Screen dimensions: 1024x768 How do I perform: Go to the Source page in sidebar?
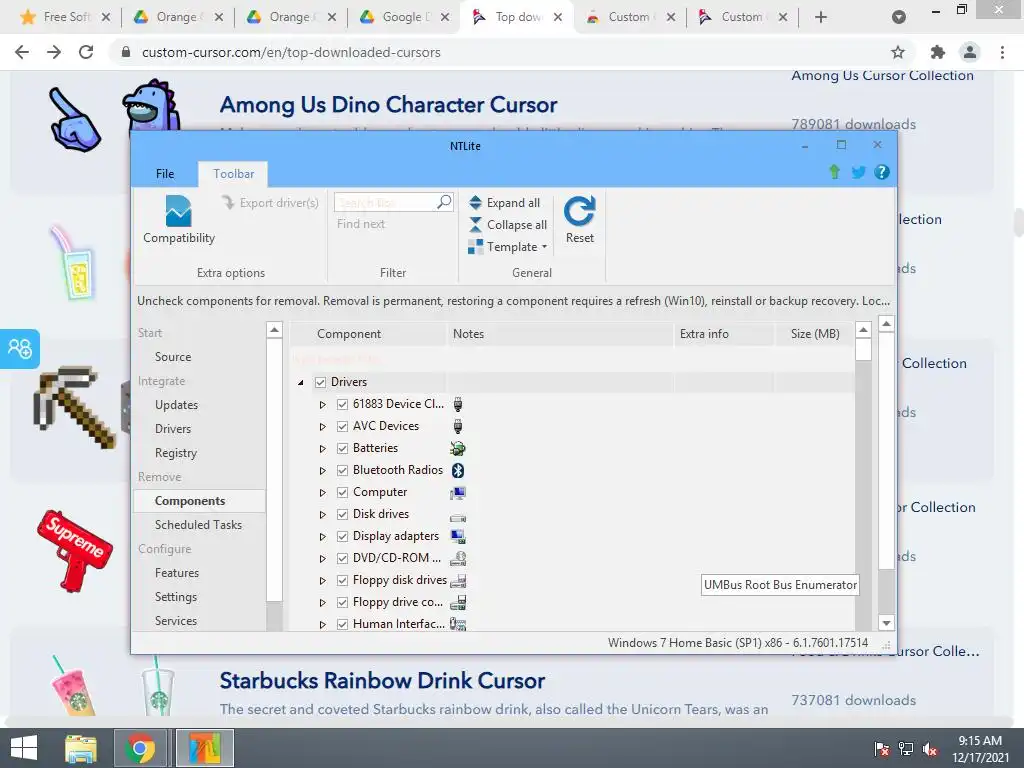[x=173, y=357]
